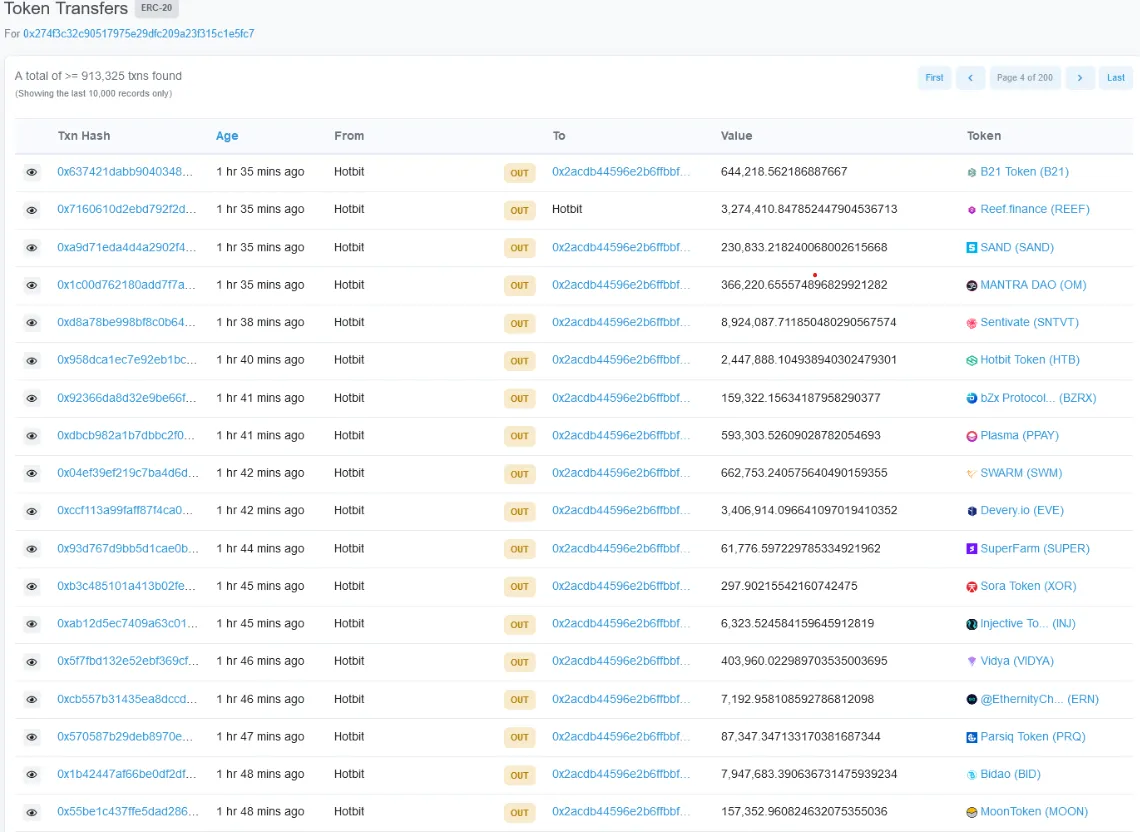The width and height of the screenshot is (1140, 832).
Task: Click the B21 Token logo icon
Action: 971,172
